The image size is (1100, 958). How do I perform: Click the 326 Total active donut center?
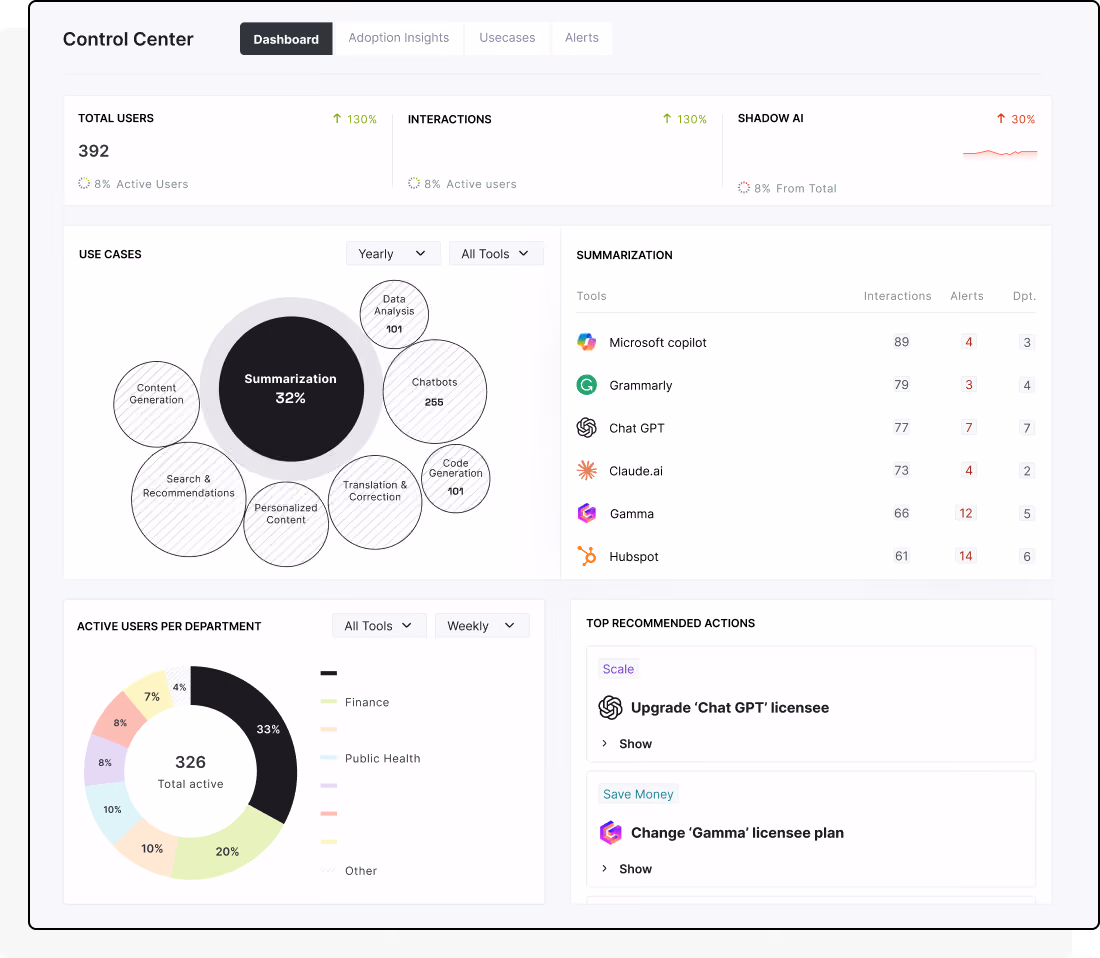click(x=190, y=771)
